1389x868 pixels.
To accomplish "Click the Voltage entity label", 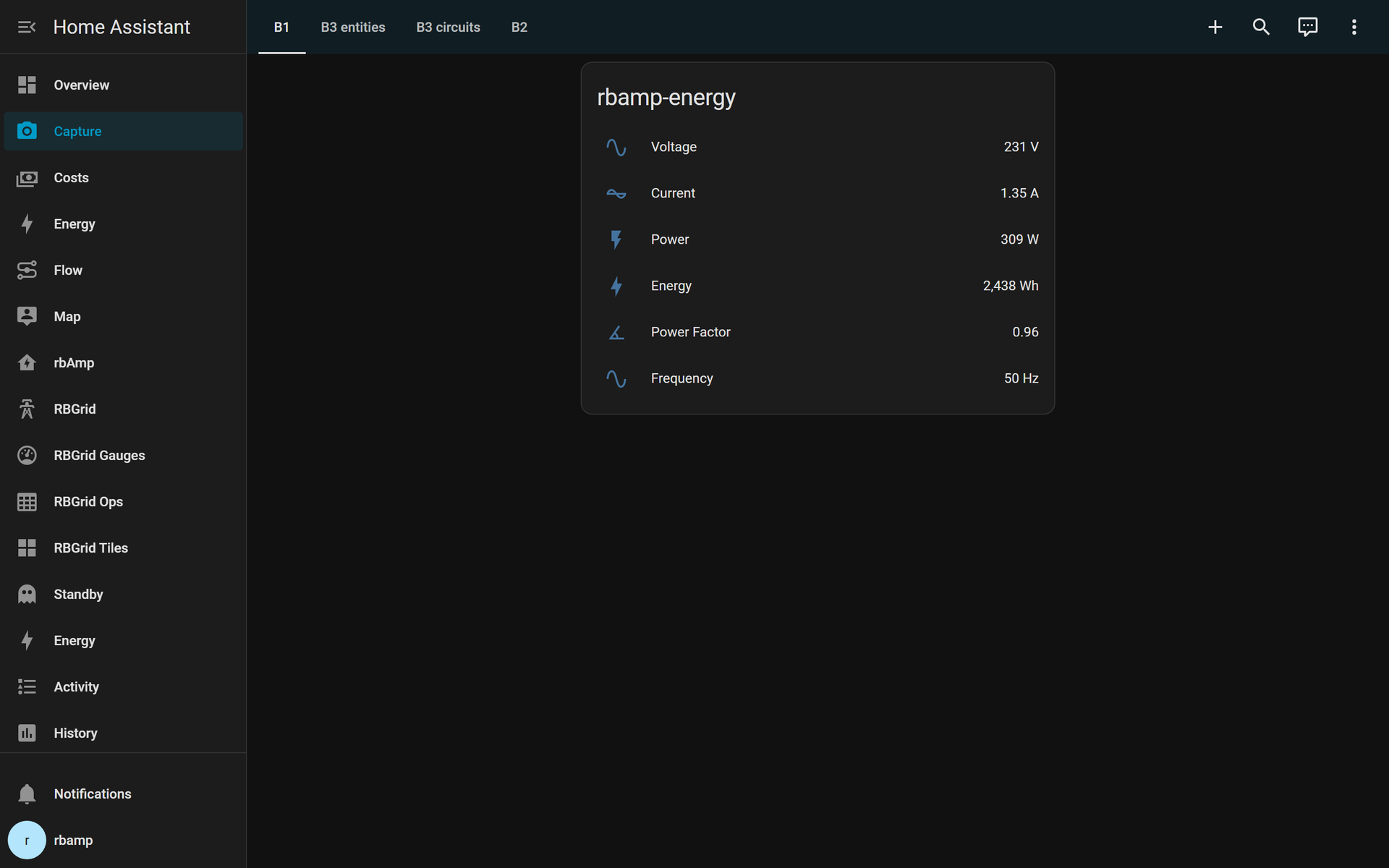I will click(x=674, y=147).
